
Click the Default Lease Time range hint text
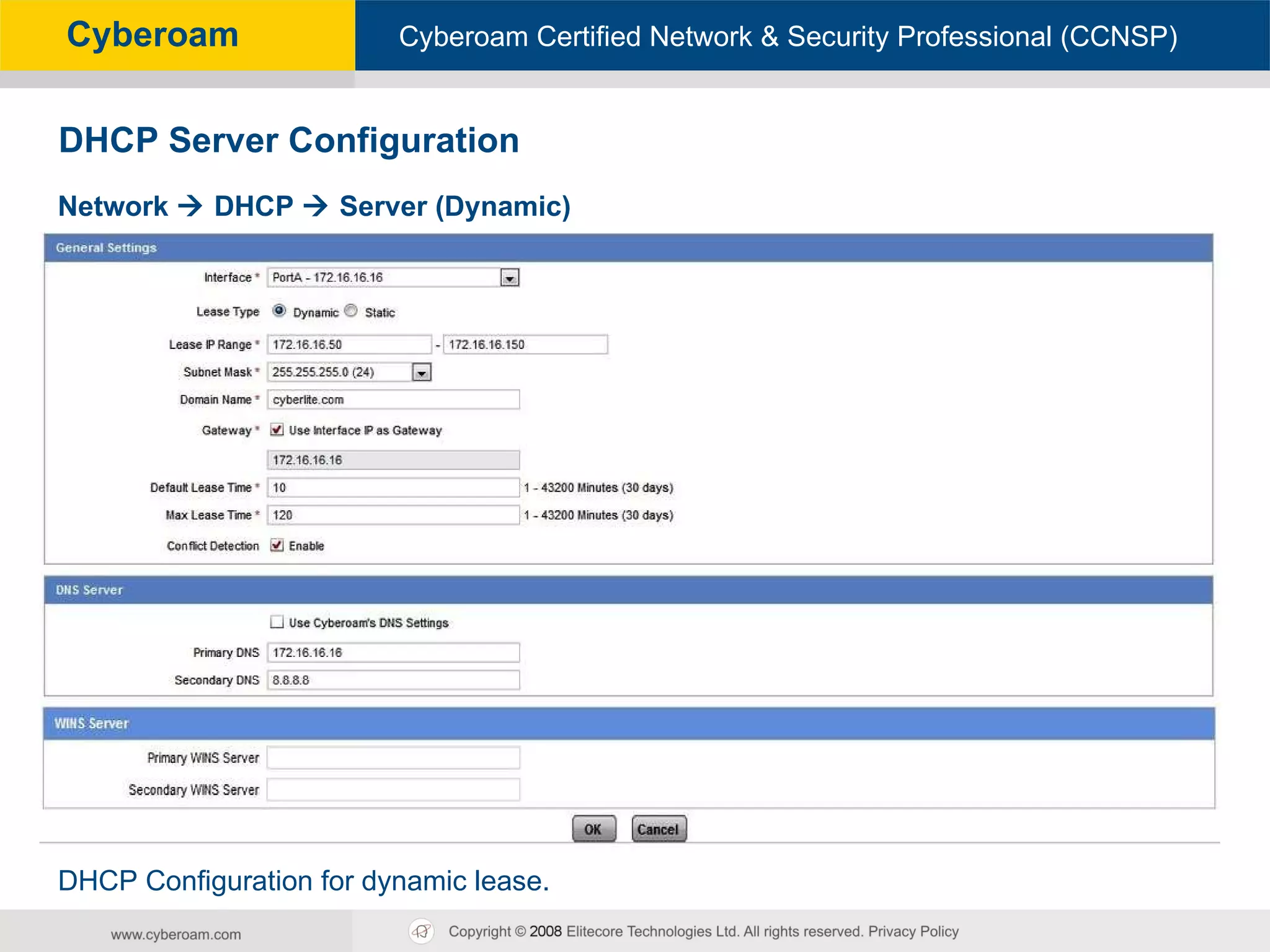(x=598, y=488)
